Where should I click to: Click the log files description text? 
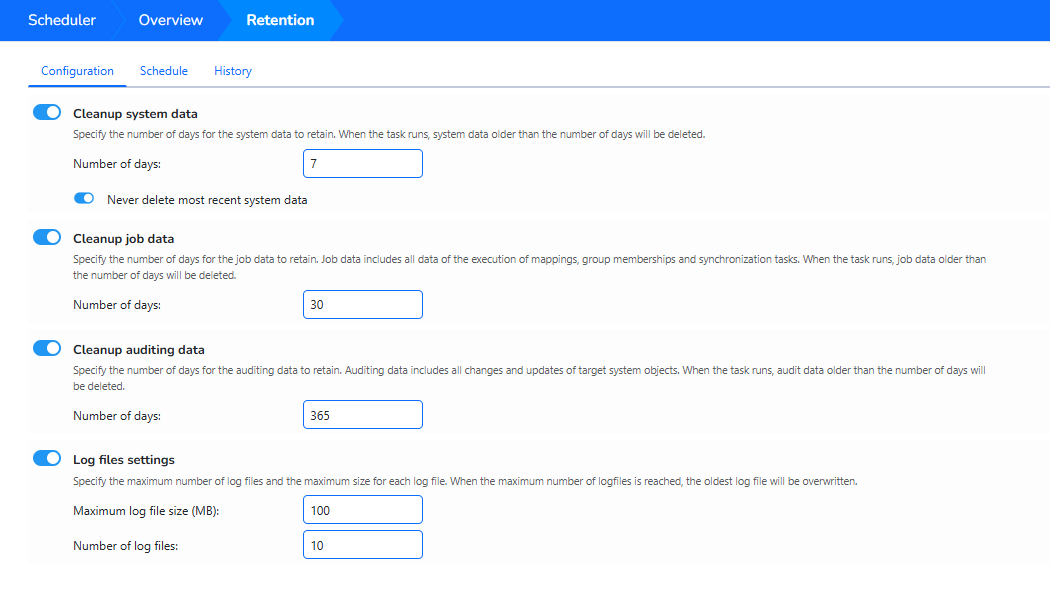point(465,481)
